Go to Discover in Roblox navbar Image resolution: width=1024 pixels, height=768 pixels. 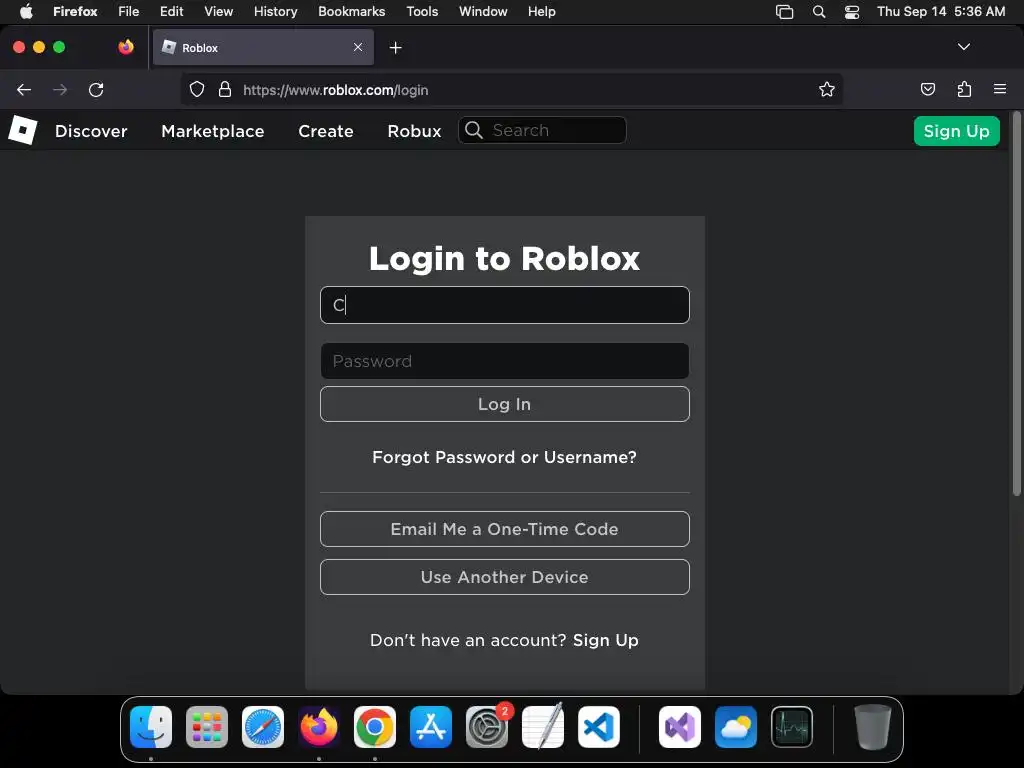click(91, 131)
